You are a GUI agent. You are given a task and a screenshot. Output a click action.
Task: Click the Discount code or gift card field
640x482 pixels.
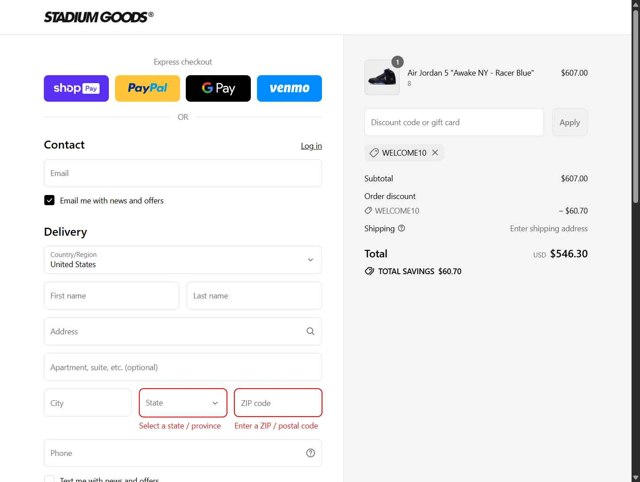point(454,122)
